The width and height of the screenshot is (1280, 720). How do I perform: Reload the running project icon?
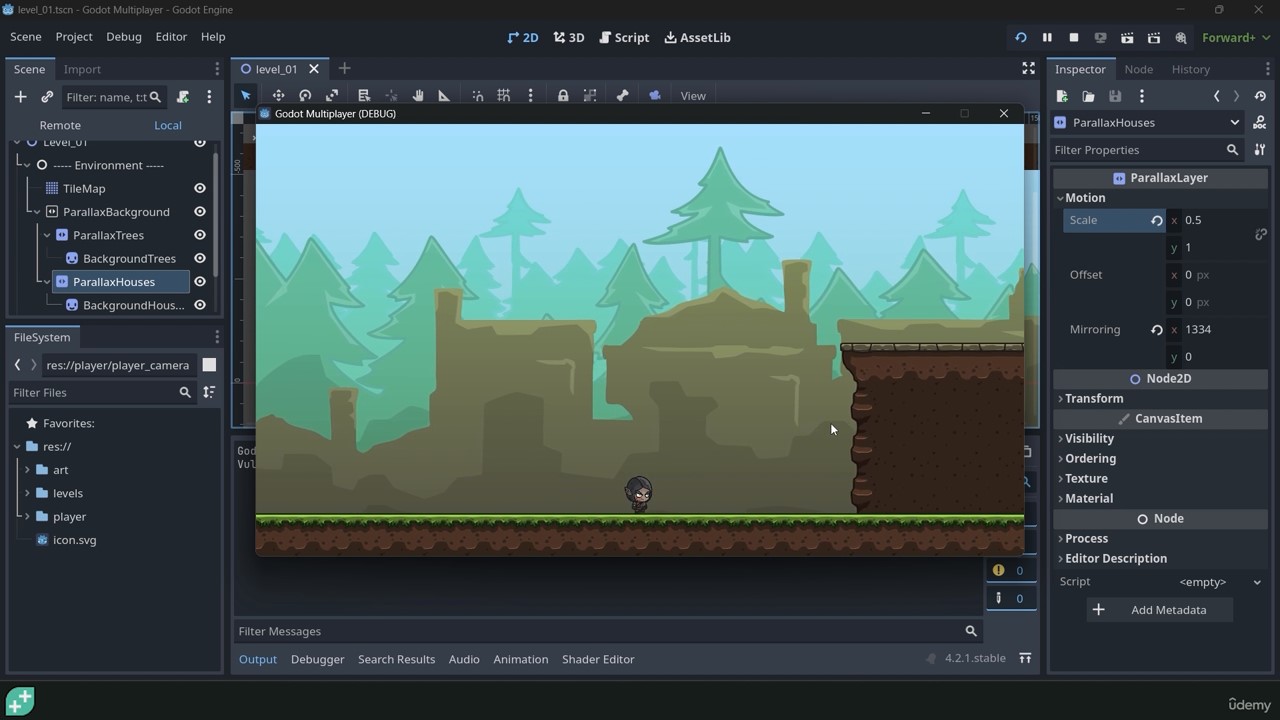[x=1020, y=38]
